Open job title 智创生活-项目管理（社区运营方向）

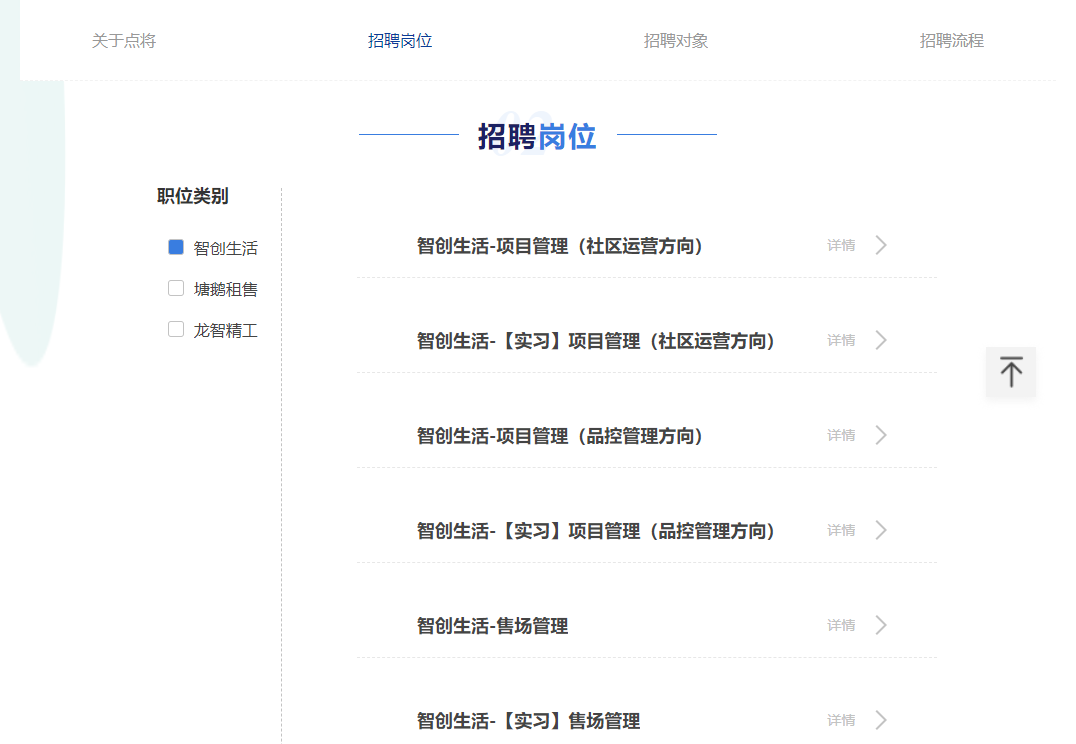click(559, 246)
